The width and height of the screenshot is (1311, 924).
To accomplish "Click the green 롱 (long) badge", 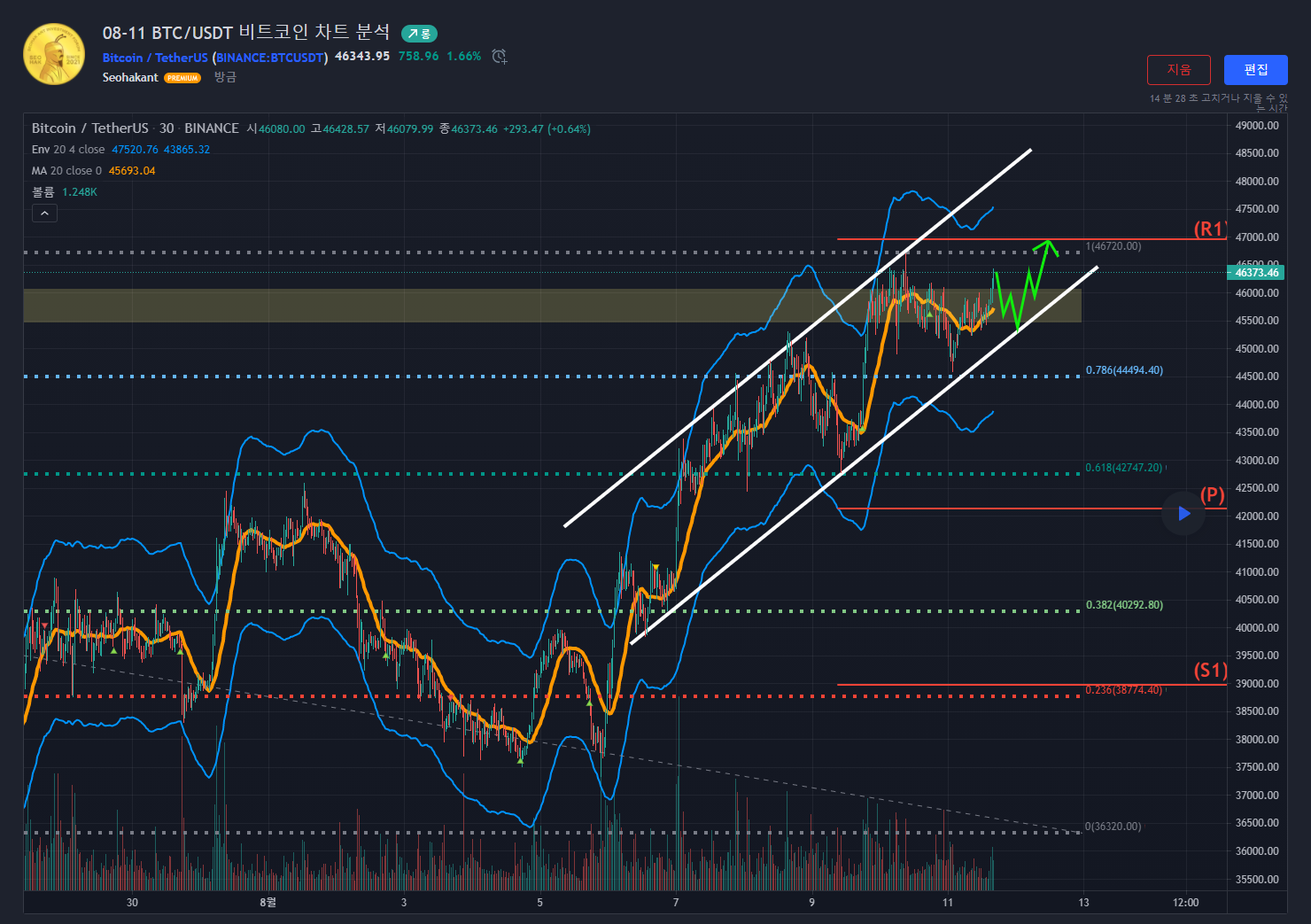I will (419, 34).
